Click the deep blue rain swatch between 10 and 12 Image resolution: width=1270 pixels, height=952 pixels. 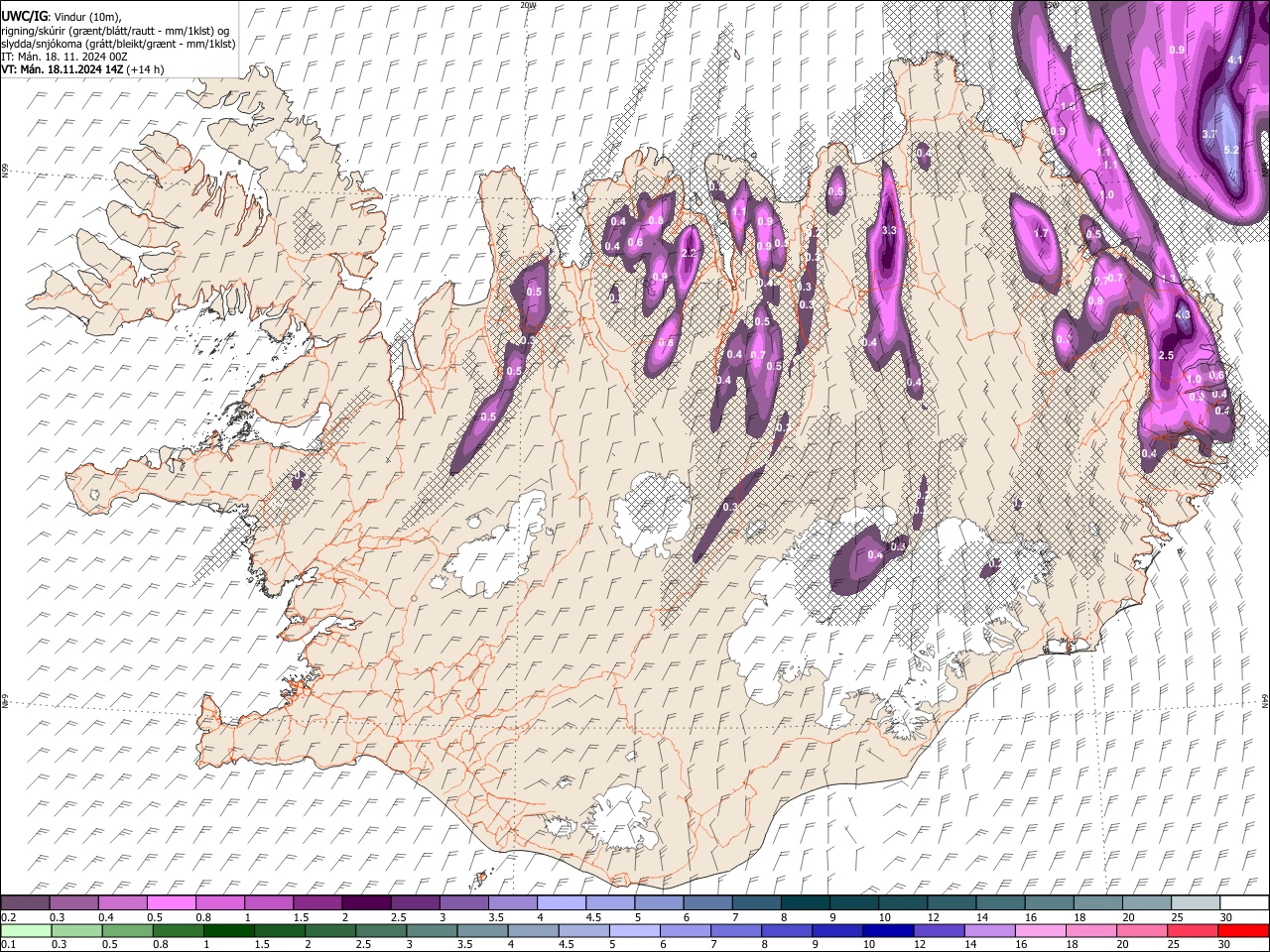888,930
